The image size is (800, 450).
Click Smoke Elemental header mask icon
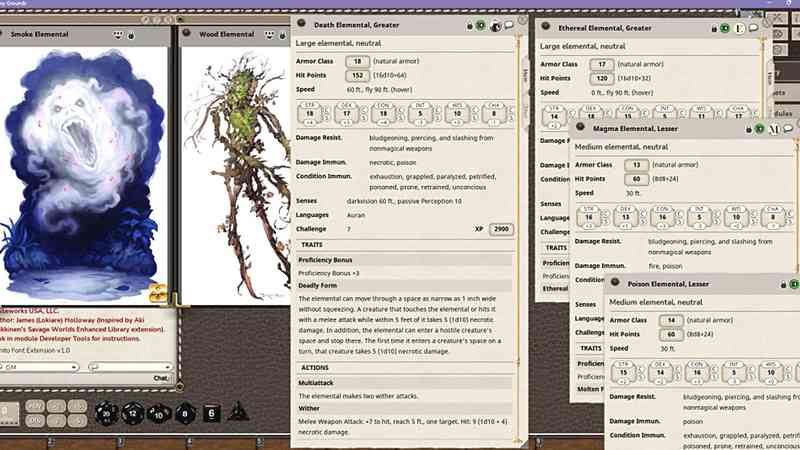(x=118, y=35)
